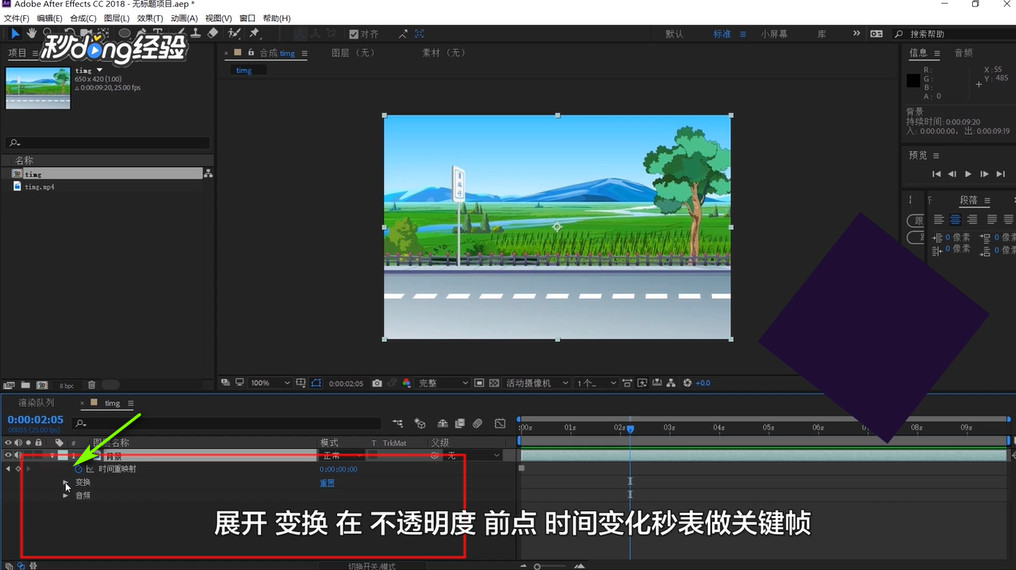
Task: Open grid and guide options
Action: 301,383
